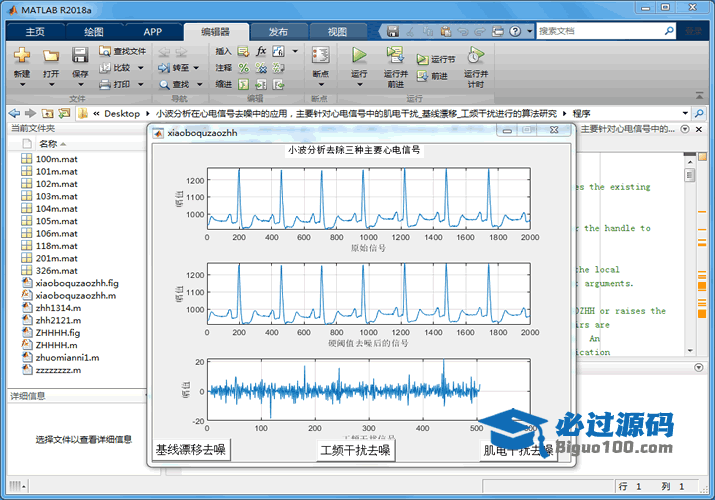Click Run Section (运行节) button
This screenshot has width=715, height=500.
point(435,59)
